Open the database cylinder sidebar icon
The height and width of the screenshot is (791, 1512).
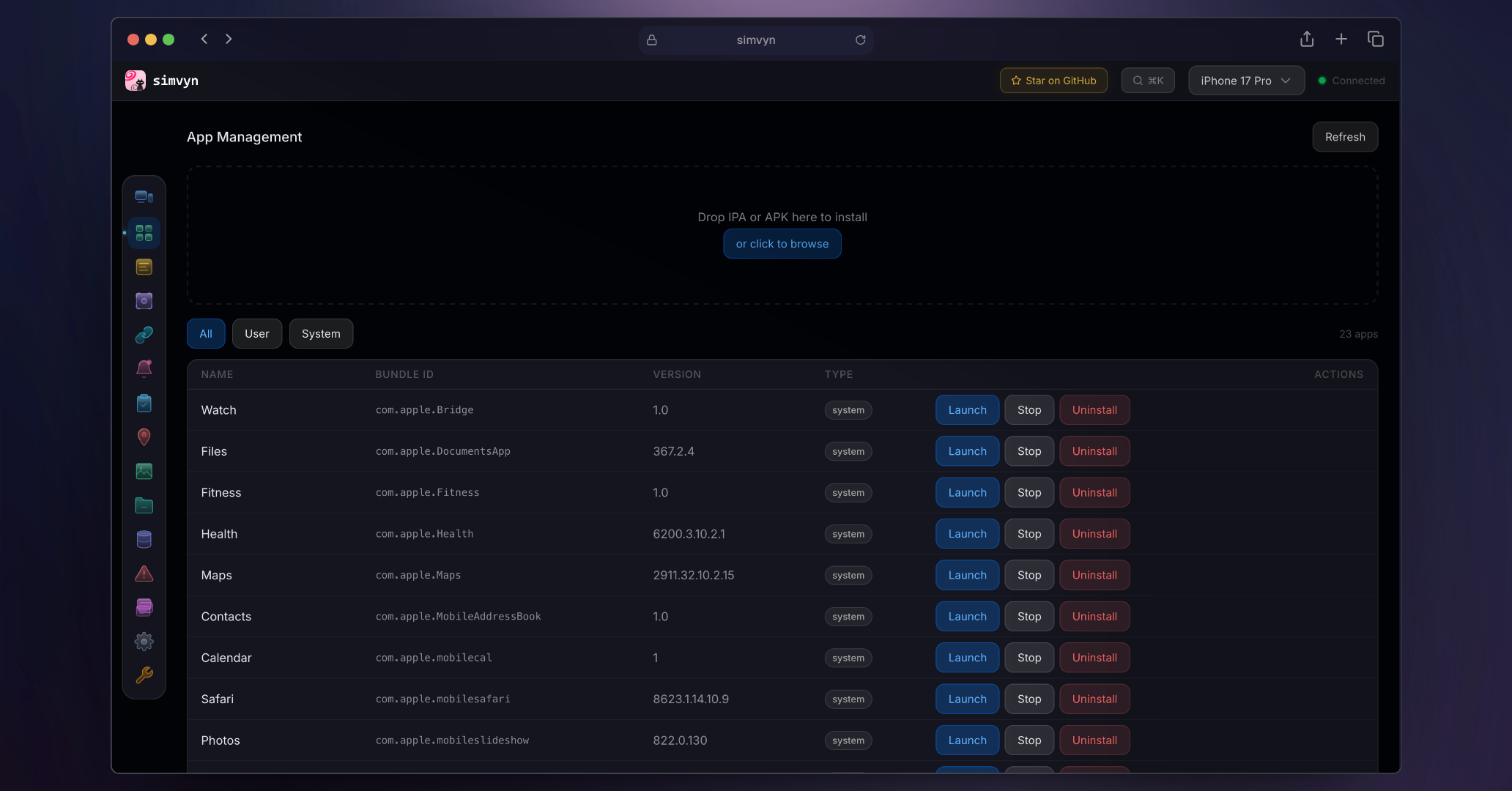pyautogui.click(x=144, y=540)
